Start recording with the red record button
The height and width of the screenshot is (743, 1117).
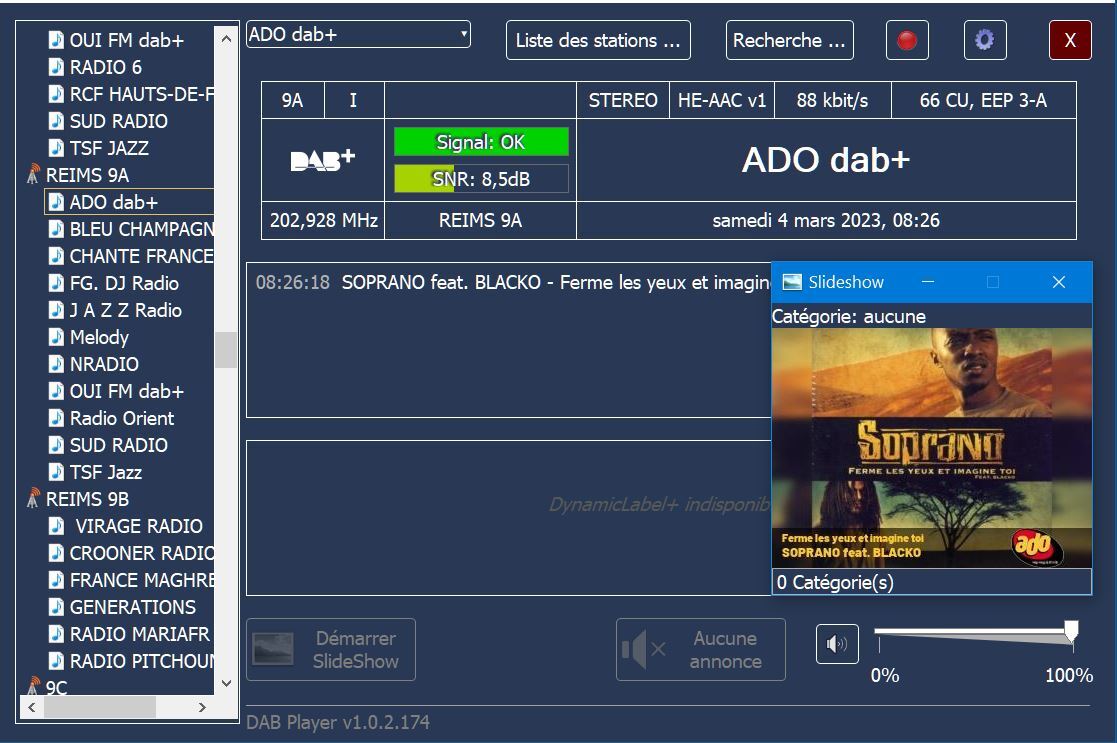[x=907, y=40]
